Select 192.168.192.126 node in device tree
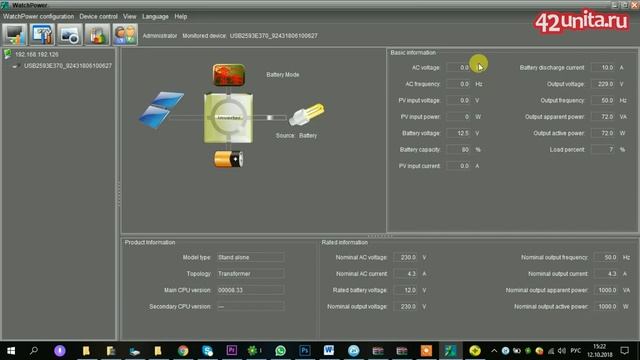This screenshot has width=640, height=360. pos(37,54)
